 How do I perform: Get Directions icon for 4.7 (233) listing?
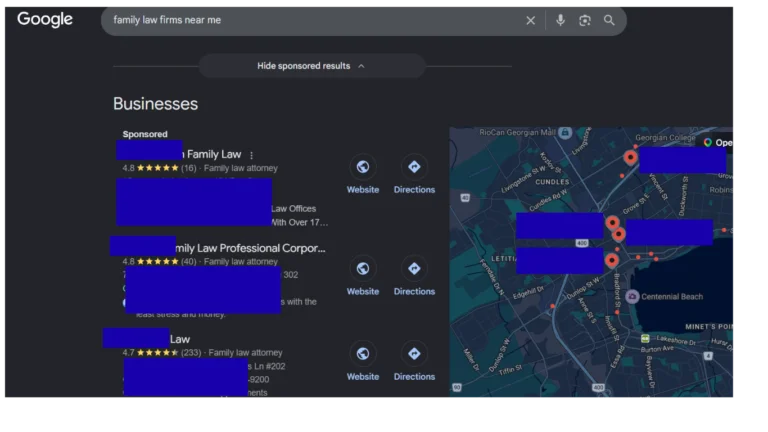point(414,354)
